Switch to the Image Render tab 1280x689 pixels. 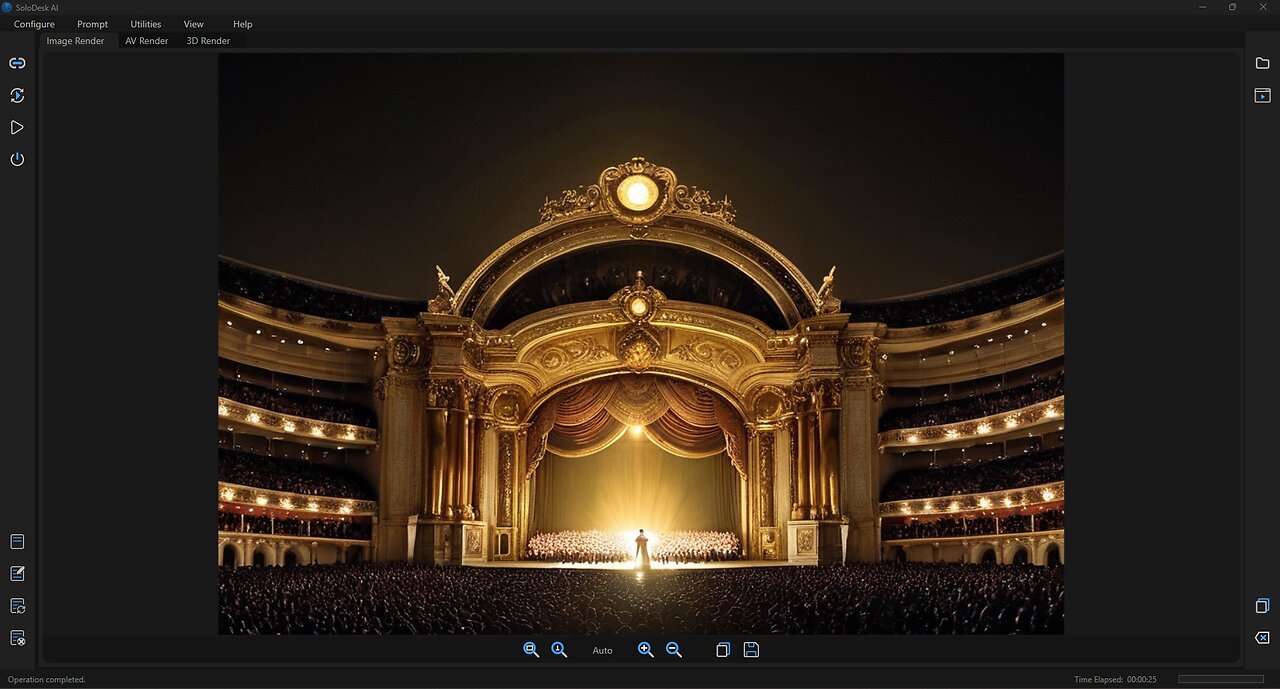75,41
